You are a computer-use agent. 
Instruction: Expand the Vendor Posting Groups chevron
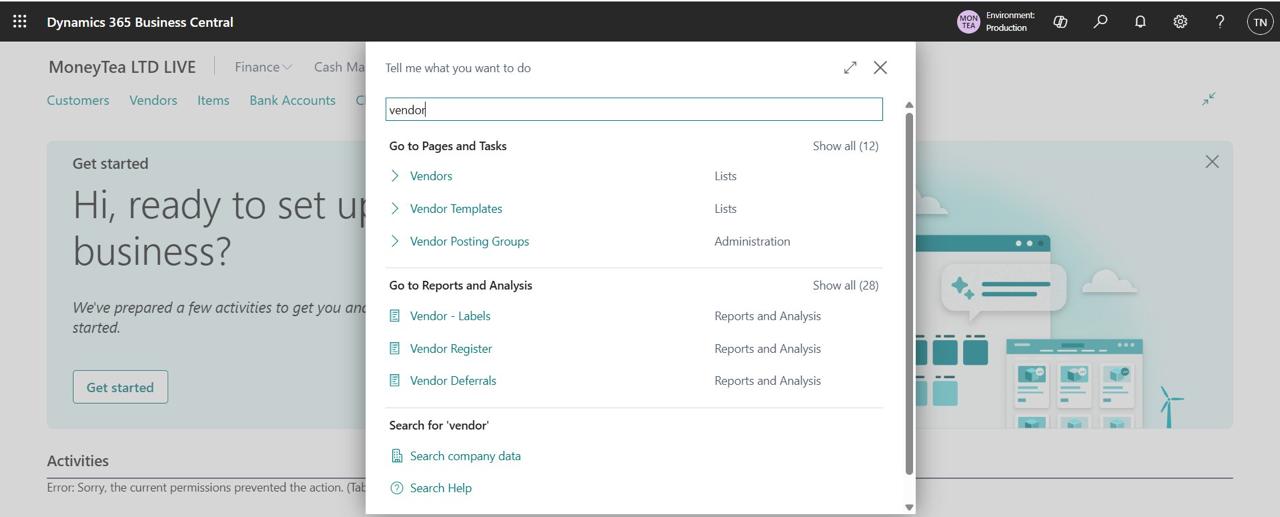[395, 241]
